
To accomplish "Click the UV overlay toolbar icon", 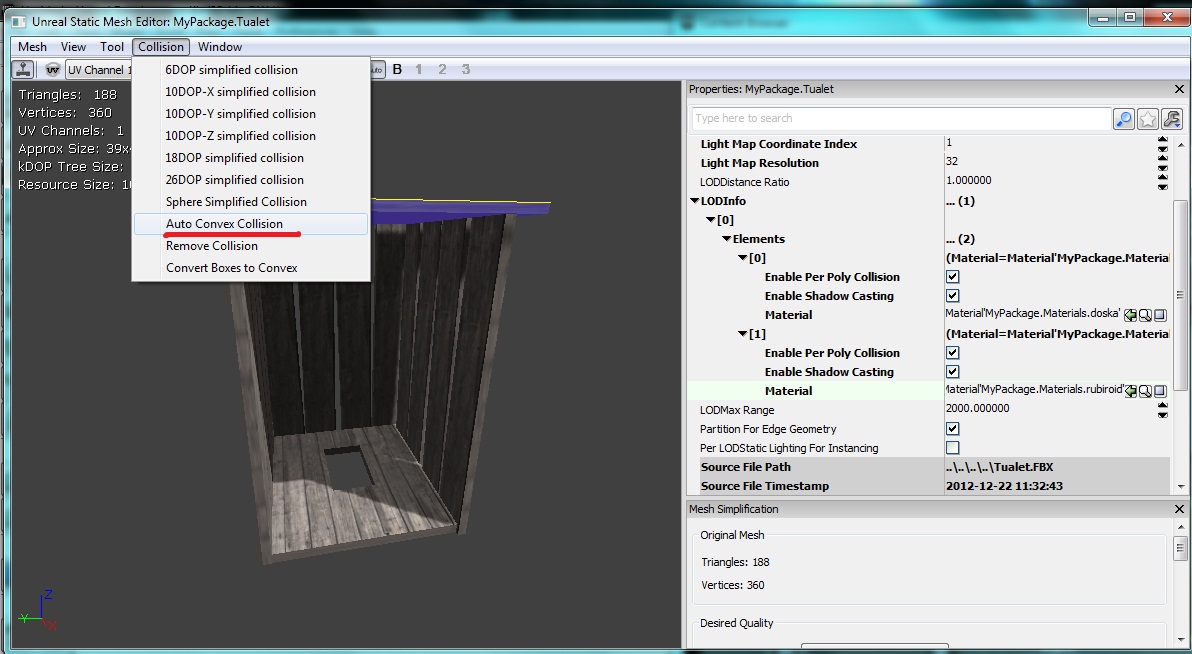I will tap(53, 70).
